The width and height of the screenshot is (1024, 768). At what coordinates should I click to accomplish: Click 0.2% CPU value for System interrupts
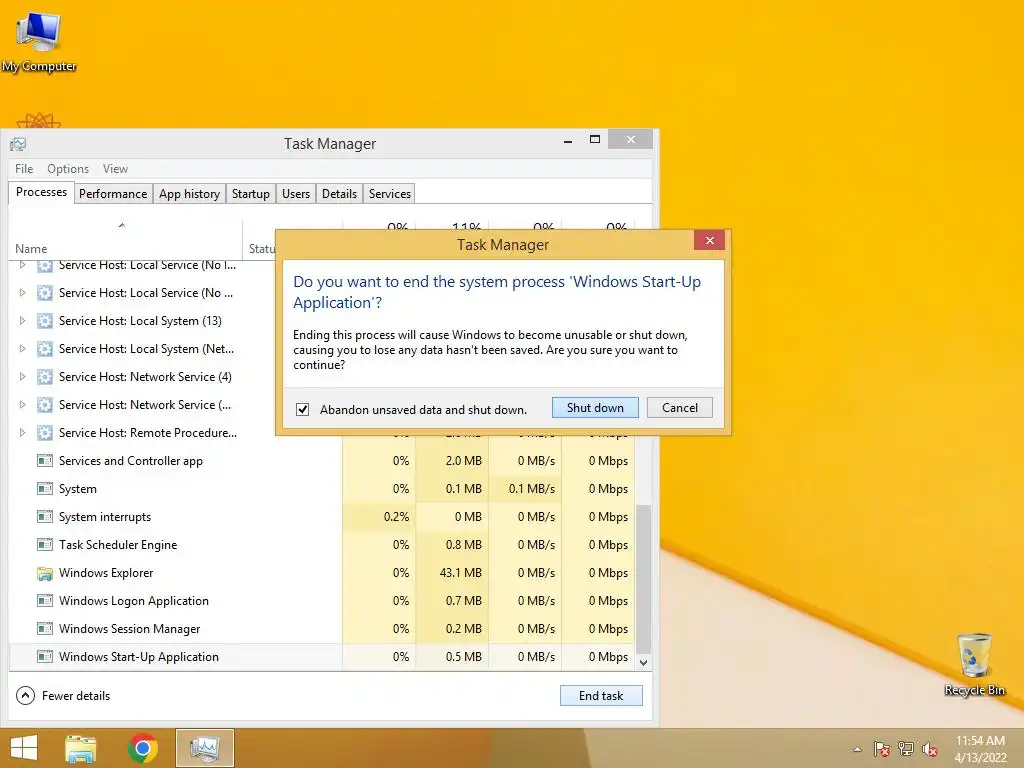(396, 517)
